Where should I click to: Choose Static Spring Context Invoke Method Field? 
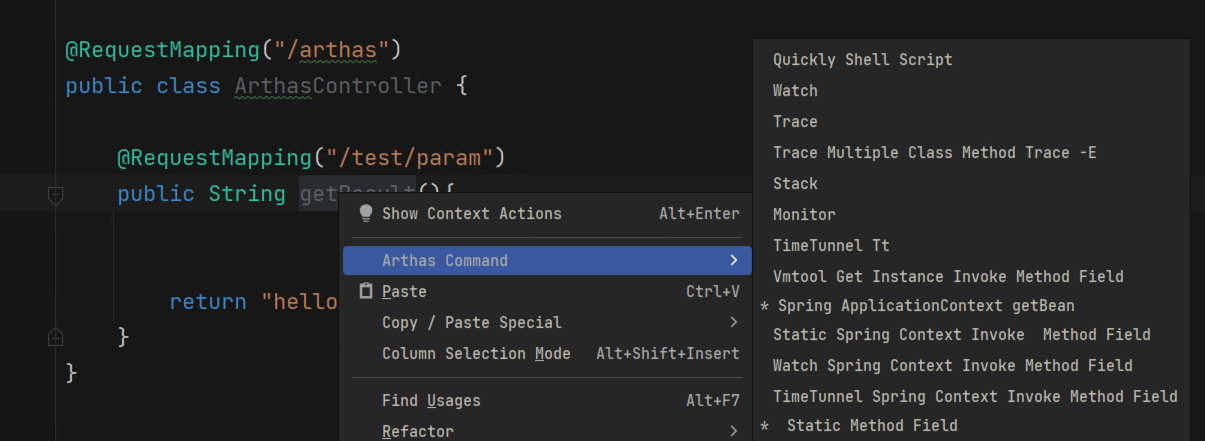point(971,334)
